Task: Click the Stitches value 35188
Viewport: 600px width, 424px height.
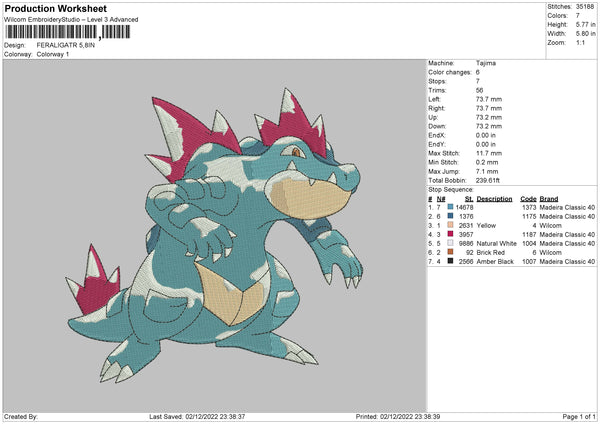Action: [585, 7]
